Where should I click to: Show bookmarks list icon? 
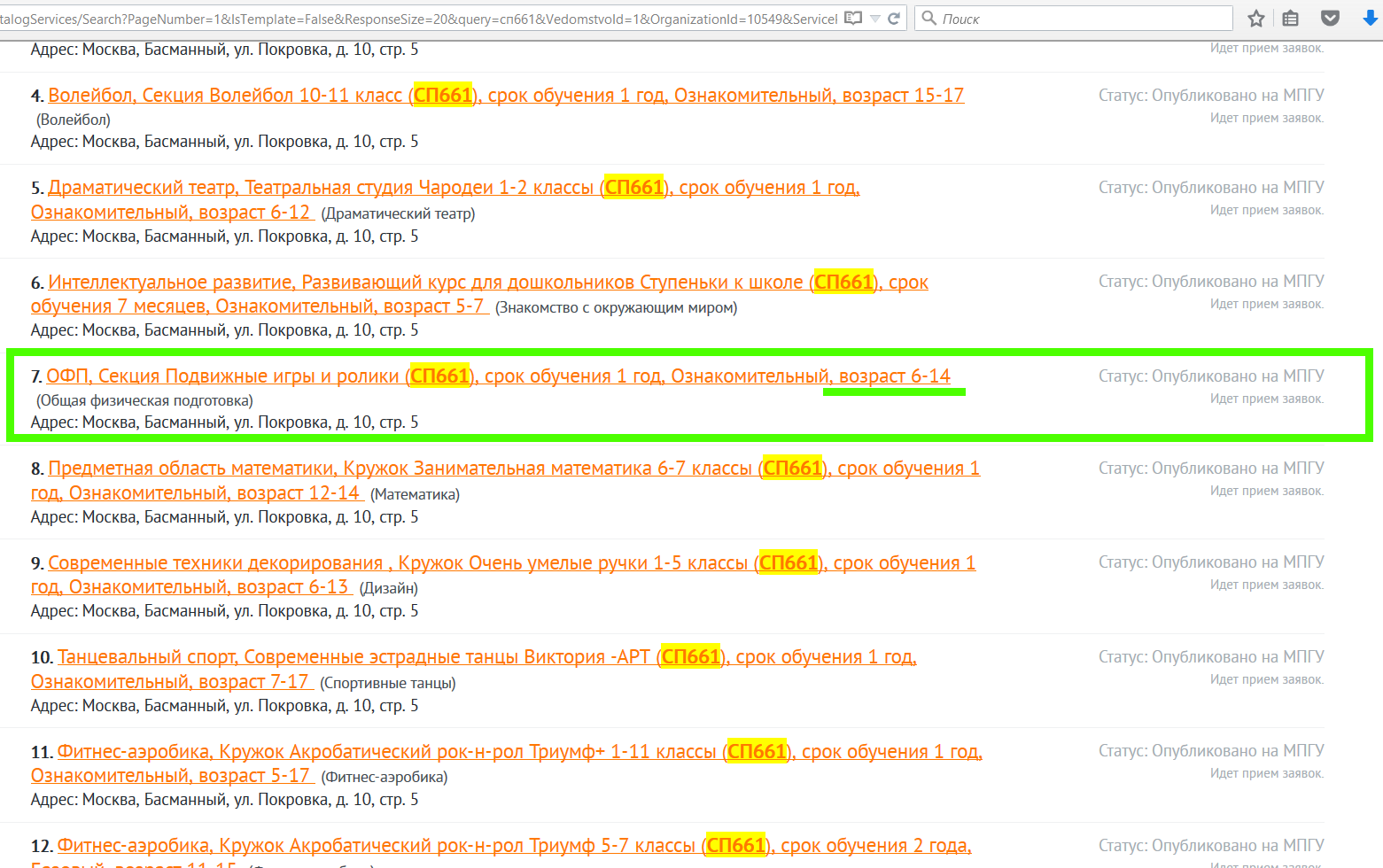pos(1291,19)
